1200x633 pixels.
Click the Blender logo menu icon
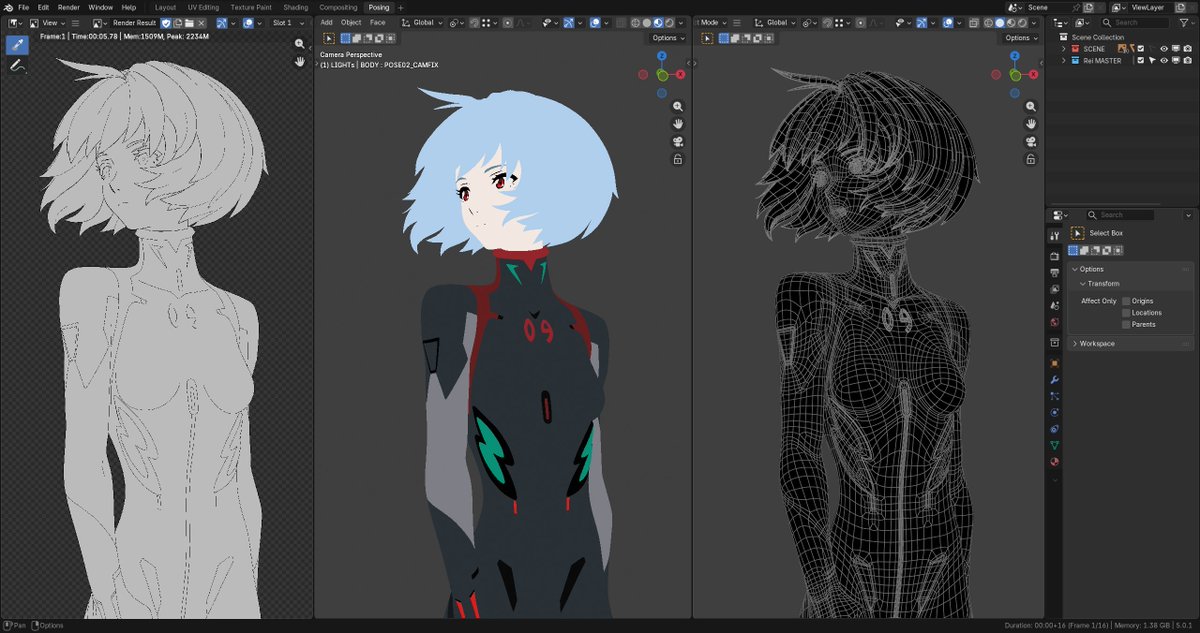[x=7, y=7]
